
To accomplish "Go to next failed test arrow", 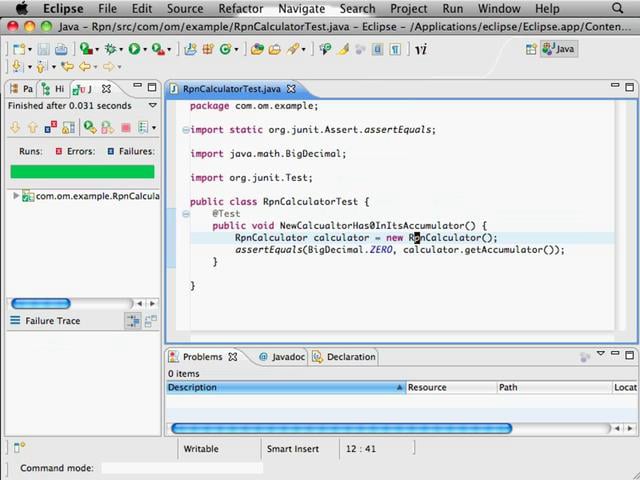I will click(15, 128).
